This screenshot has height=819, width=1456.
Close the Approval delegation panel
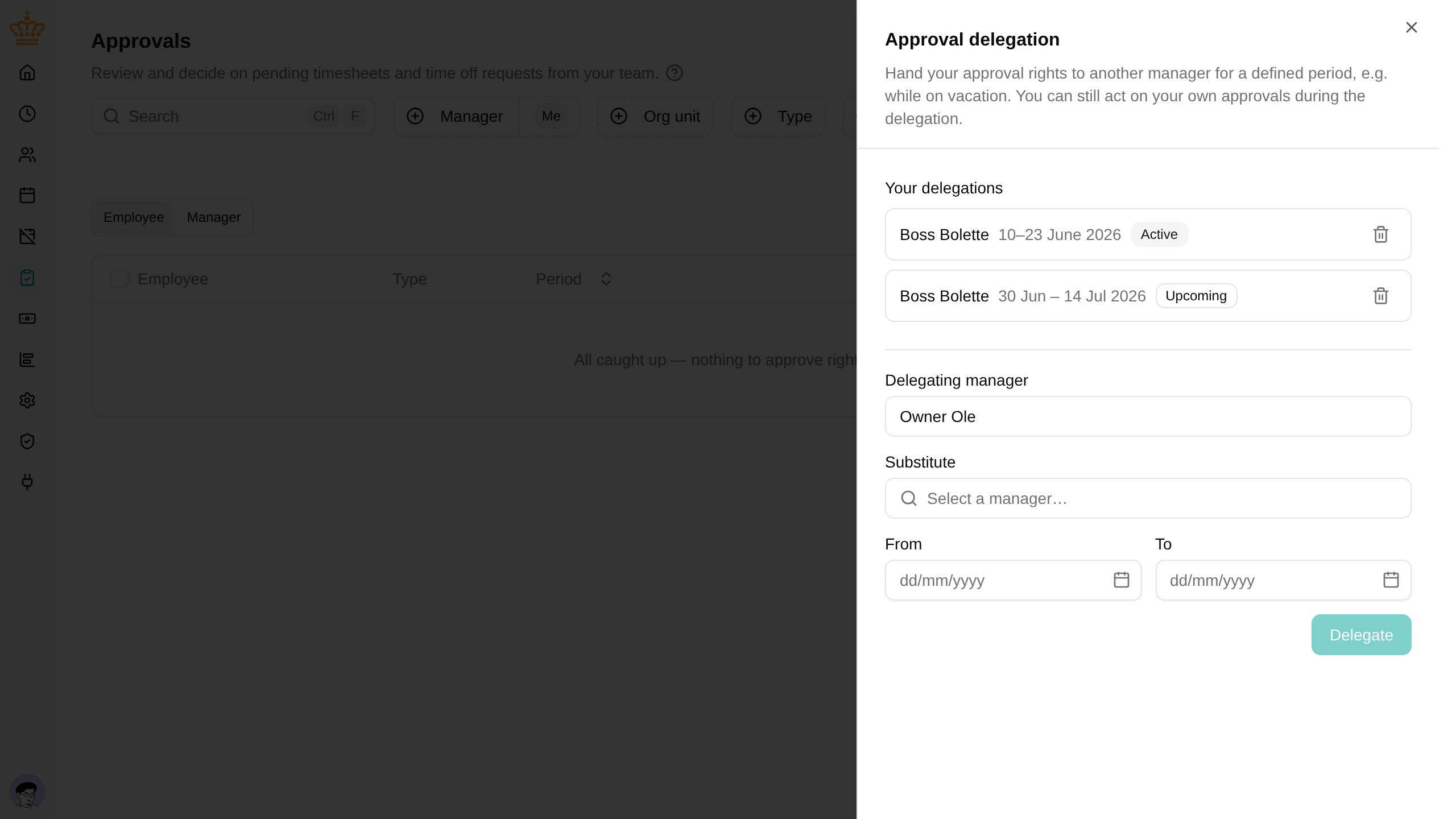point(1412,27)
